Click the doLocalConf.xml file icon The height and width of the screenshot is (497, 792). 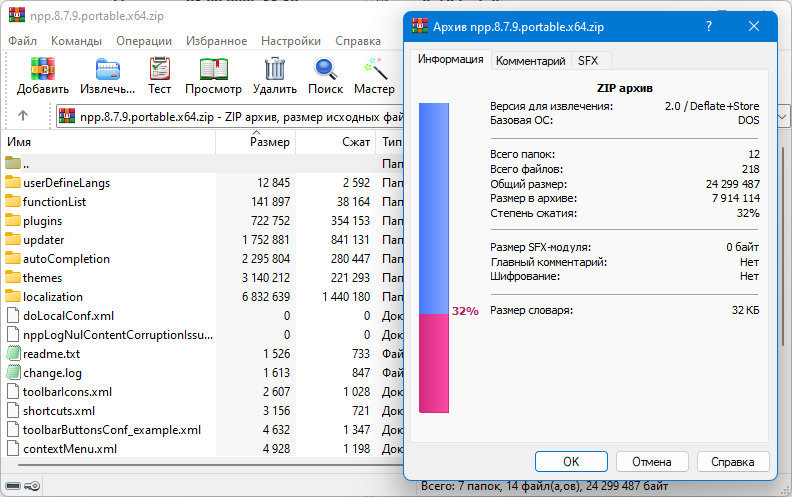13,316
